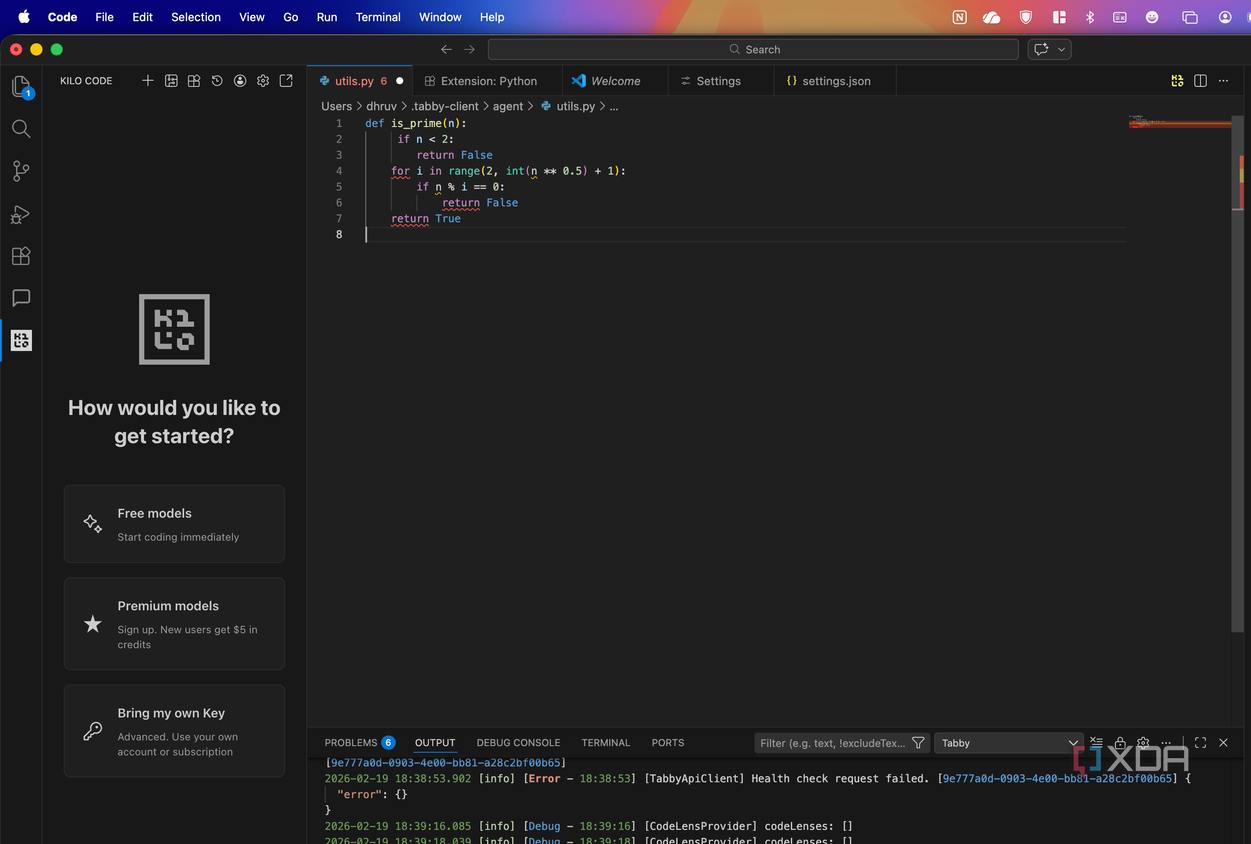This screenshot has height=844, width=1251.
Task: Click the editor minimap
Action: tap(1180, 123)
